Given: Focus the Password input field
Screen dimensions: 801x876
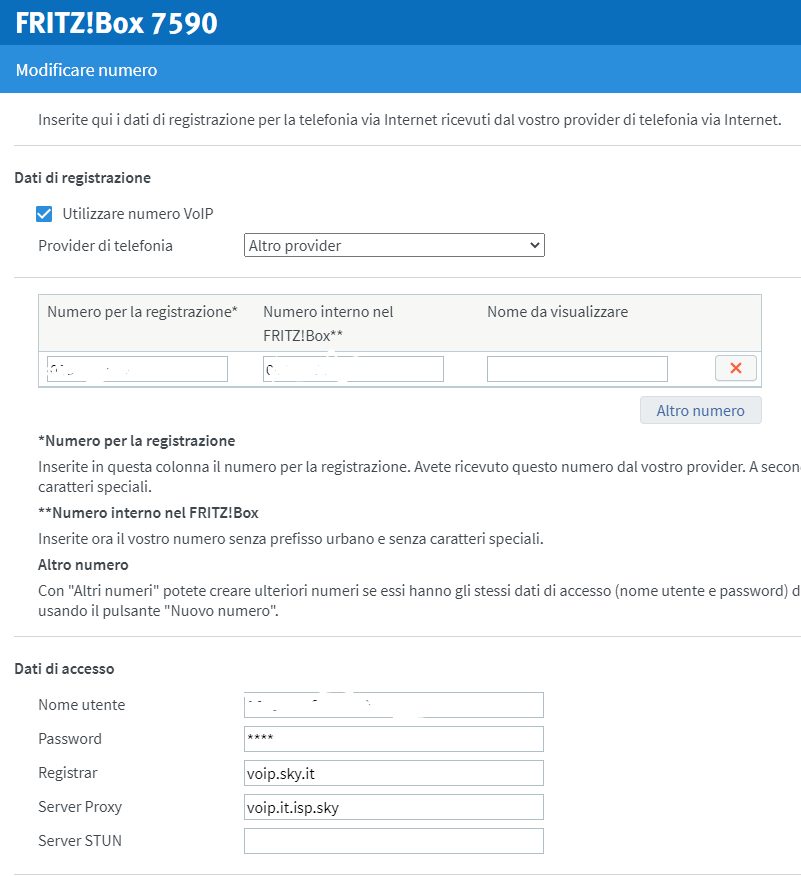Looking at the screenshot, I should tap(393, 739).
